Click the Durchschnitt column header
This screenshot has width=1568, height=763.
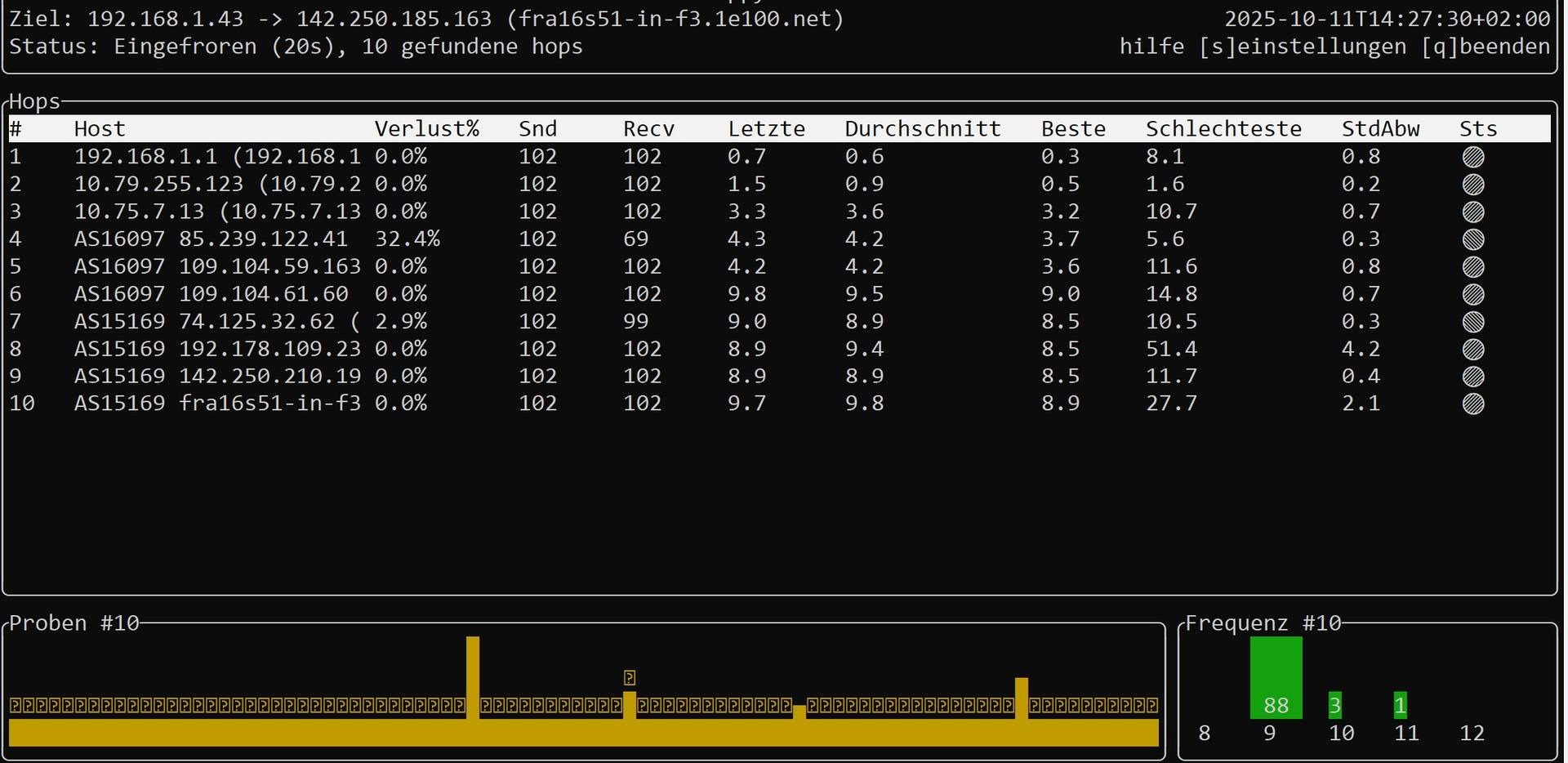(x=923, y=129)
